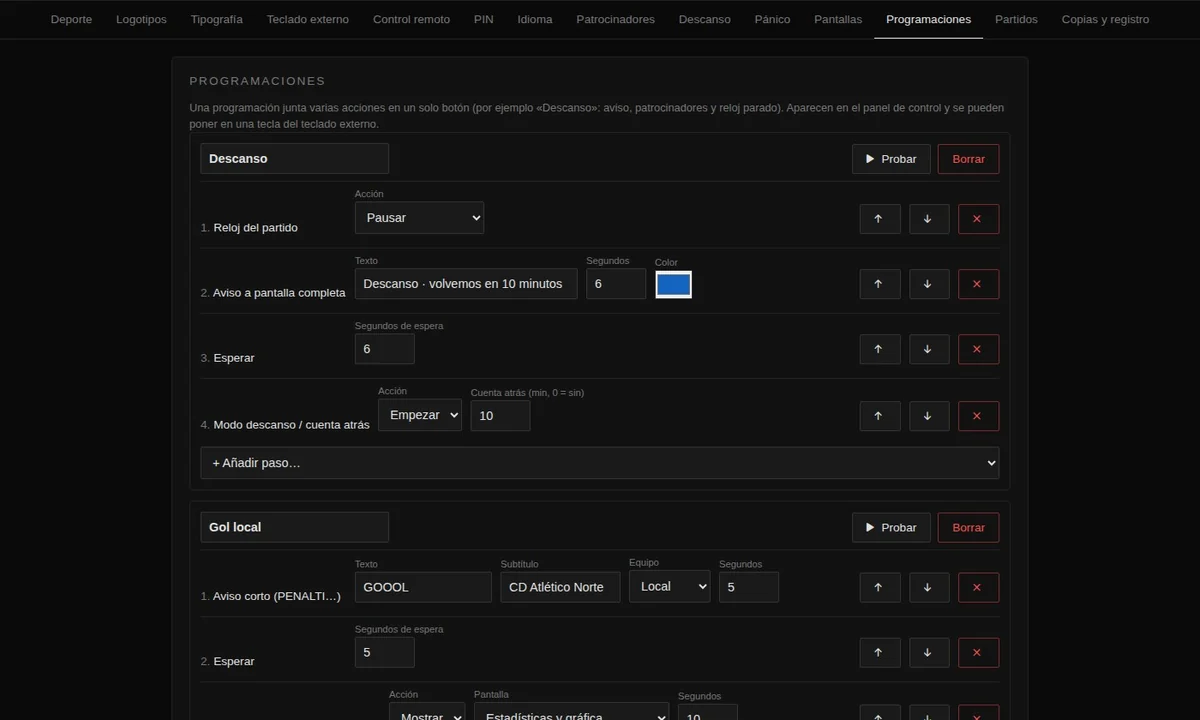Edit the Subtítulo field CD Atlético Norte
Image resolution: width=1200 pixels, height=720 pixels.
pos(560,587)
